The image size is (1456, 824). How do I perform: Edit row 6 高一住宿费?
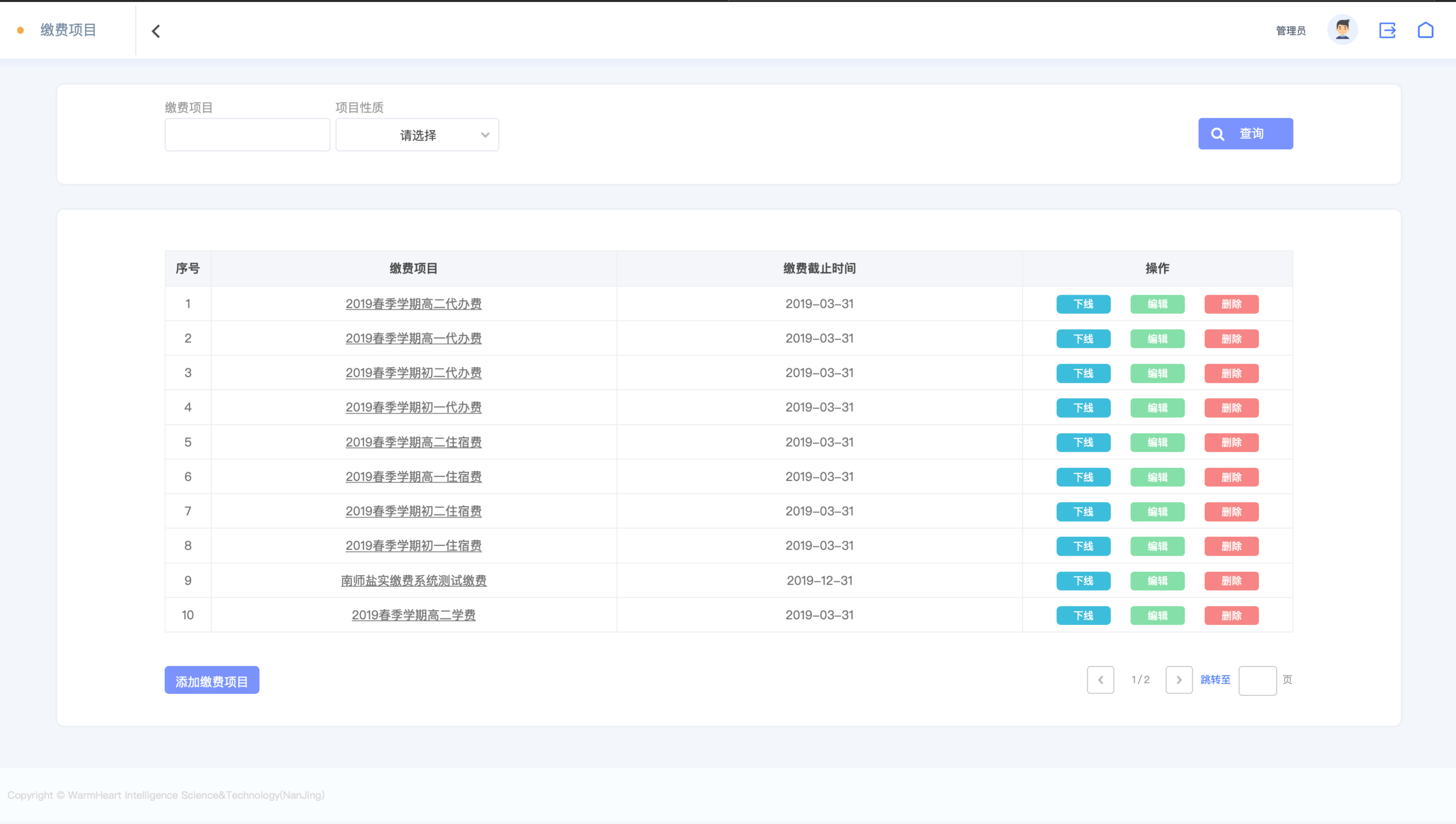(1157, 477)
